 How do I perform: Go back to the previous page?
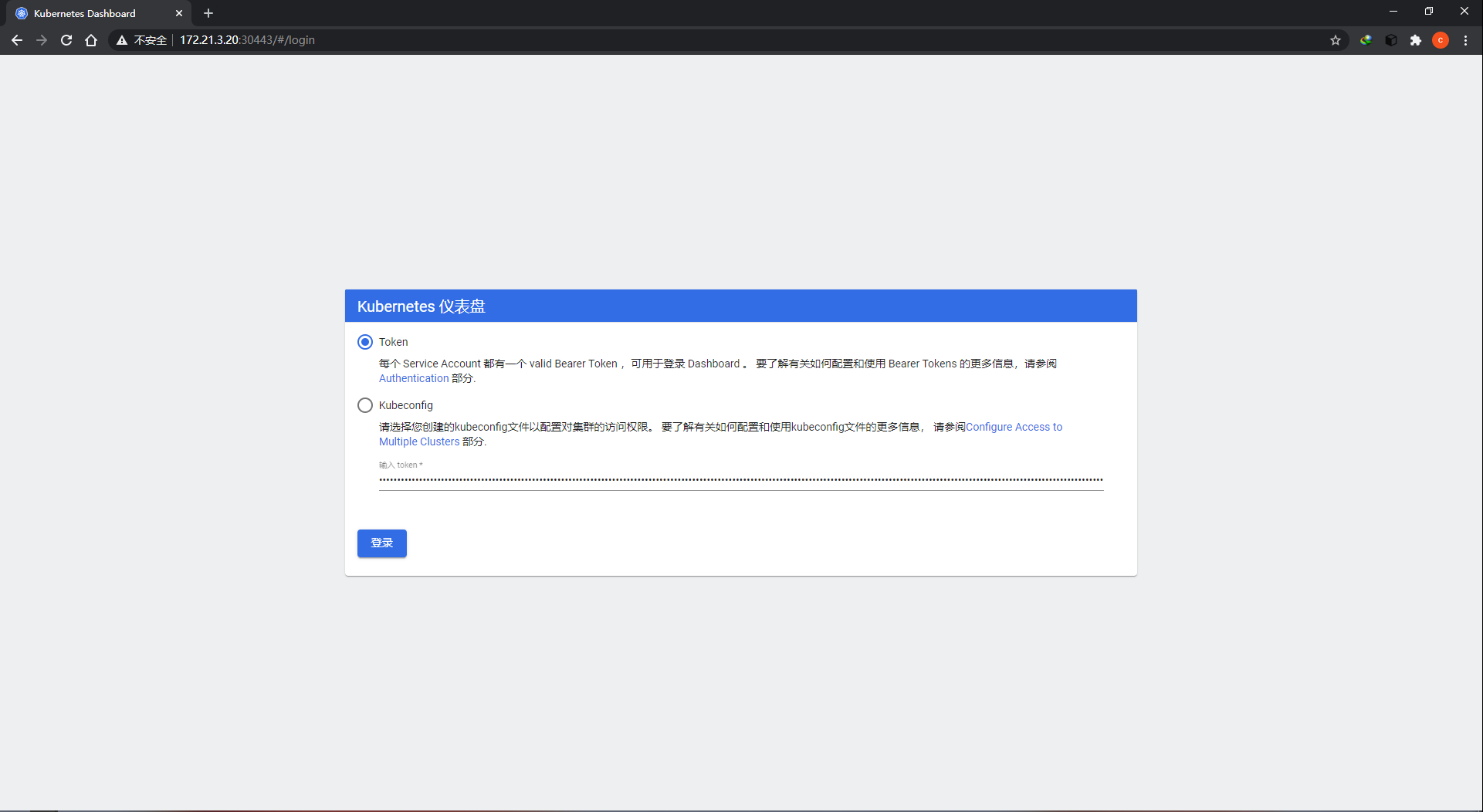17,40
